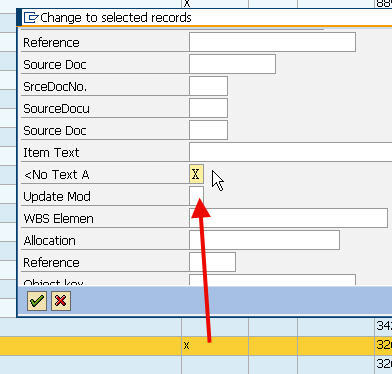Click the 'SourceDocu' label
This screenshot has width=392, height=374.
click(56, 109)
